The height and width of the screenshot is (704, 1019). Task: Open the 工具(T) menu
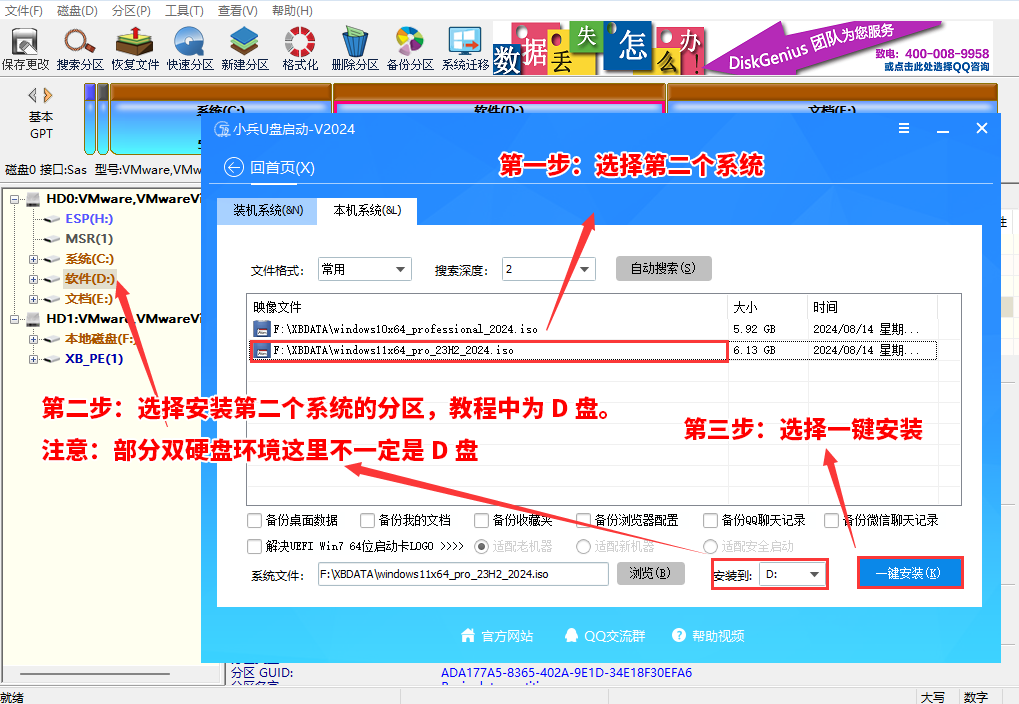point(185,10)
